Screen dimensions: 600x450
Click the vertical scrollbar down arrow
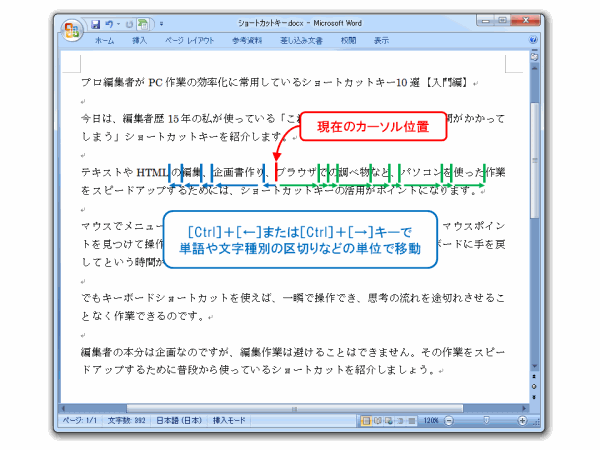[534, 366]
